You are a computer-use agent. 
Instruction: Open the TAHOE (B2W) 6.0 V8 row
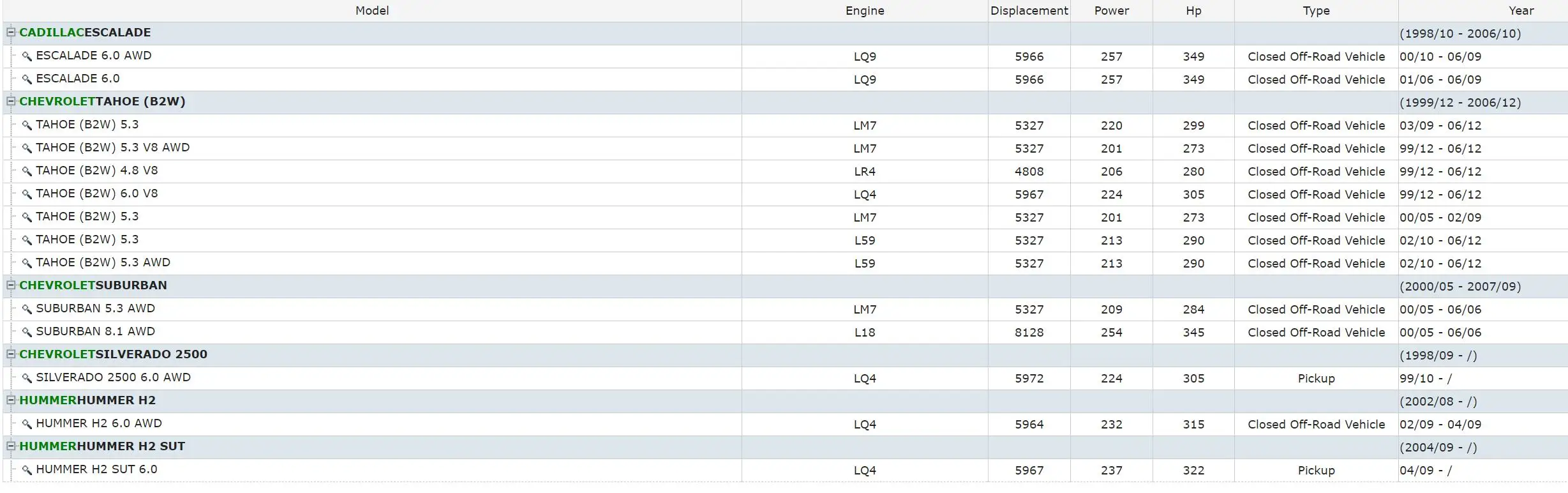tap(97, 193)
